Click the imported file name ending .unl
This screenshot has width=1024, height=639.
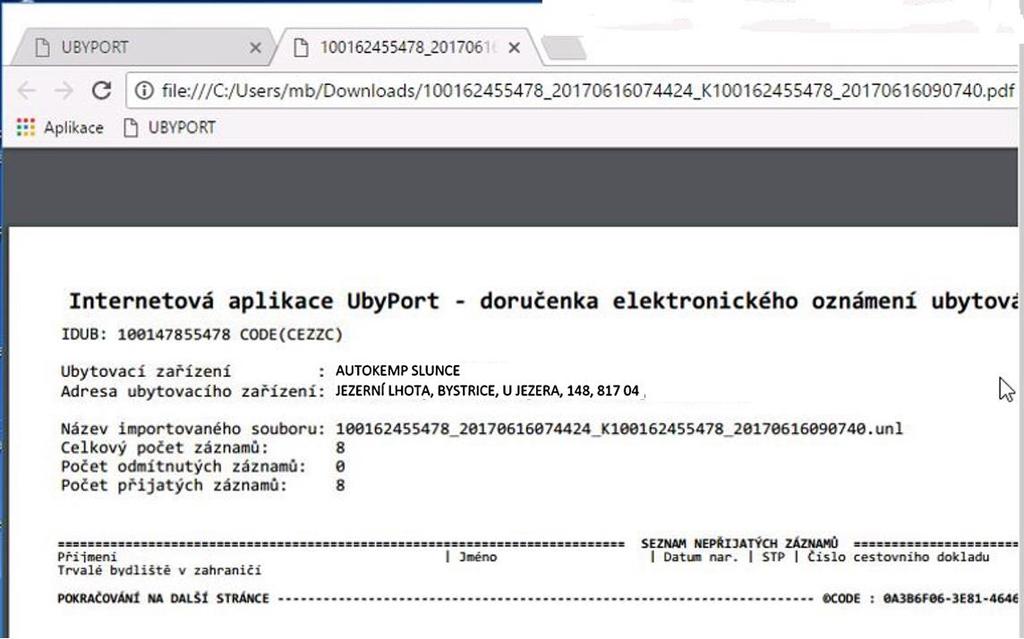click(619, 429)
